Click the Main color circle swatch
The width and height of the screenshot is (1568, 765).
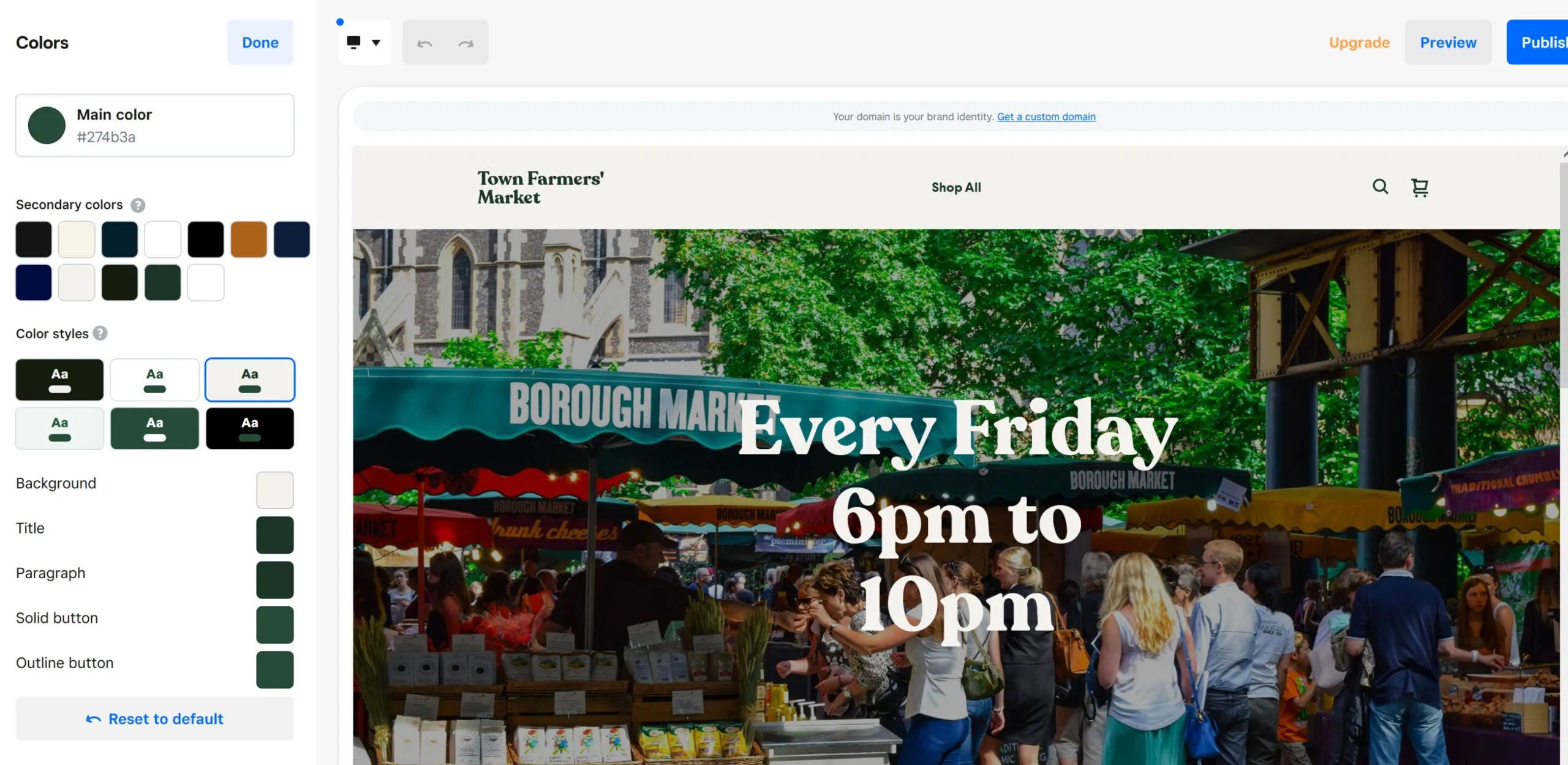47,125
